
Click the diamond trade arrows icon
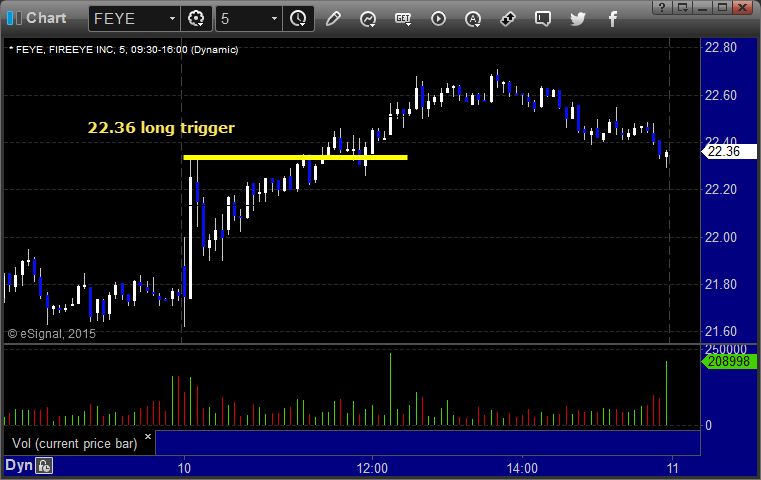[x=508, y=19]
